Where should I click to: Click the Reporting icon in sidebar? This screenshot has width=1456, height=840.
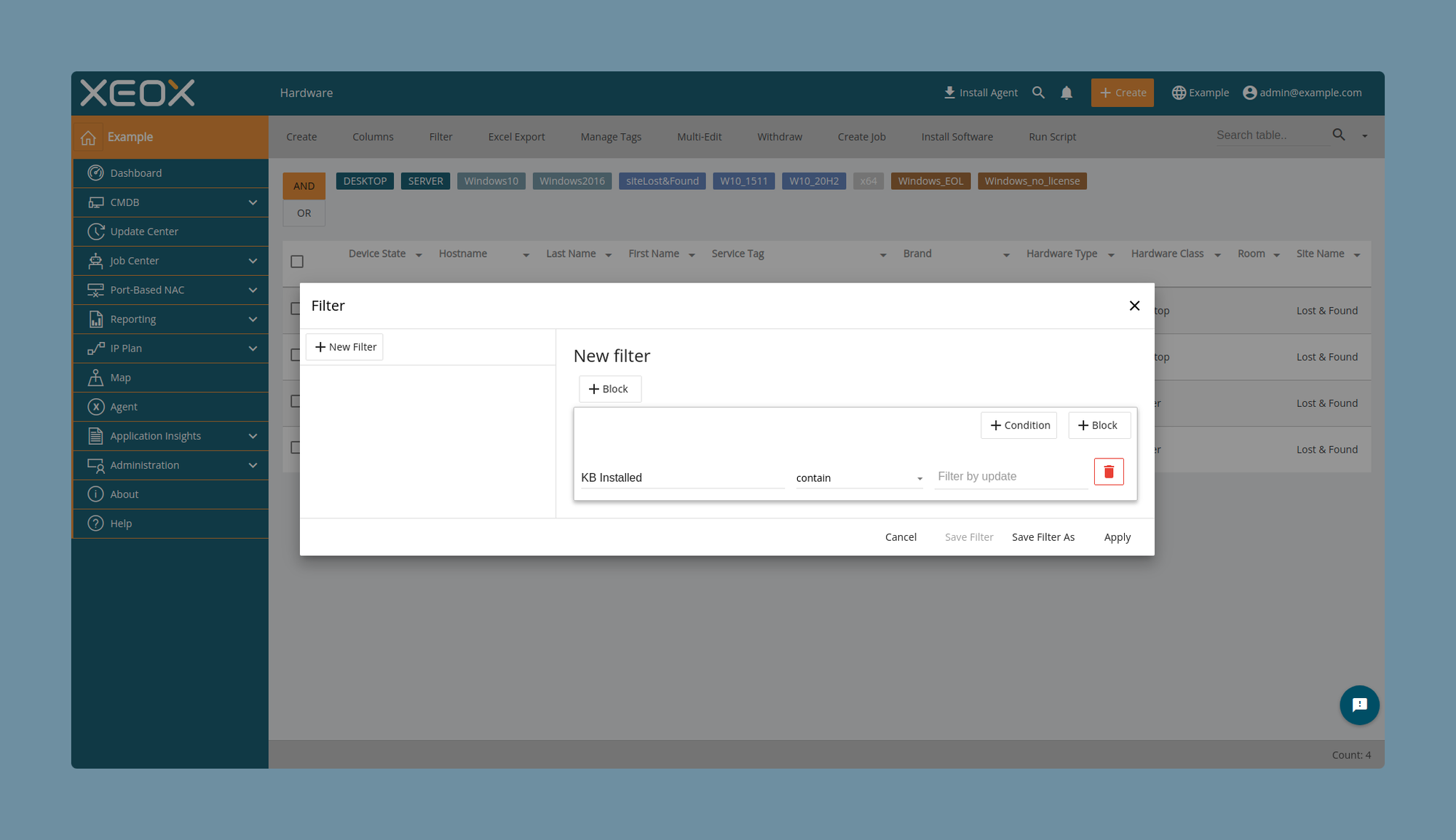tap(96, 319)
